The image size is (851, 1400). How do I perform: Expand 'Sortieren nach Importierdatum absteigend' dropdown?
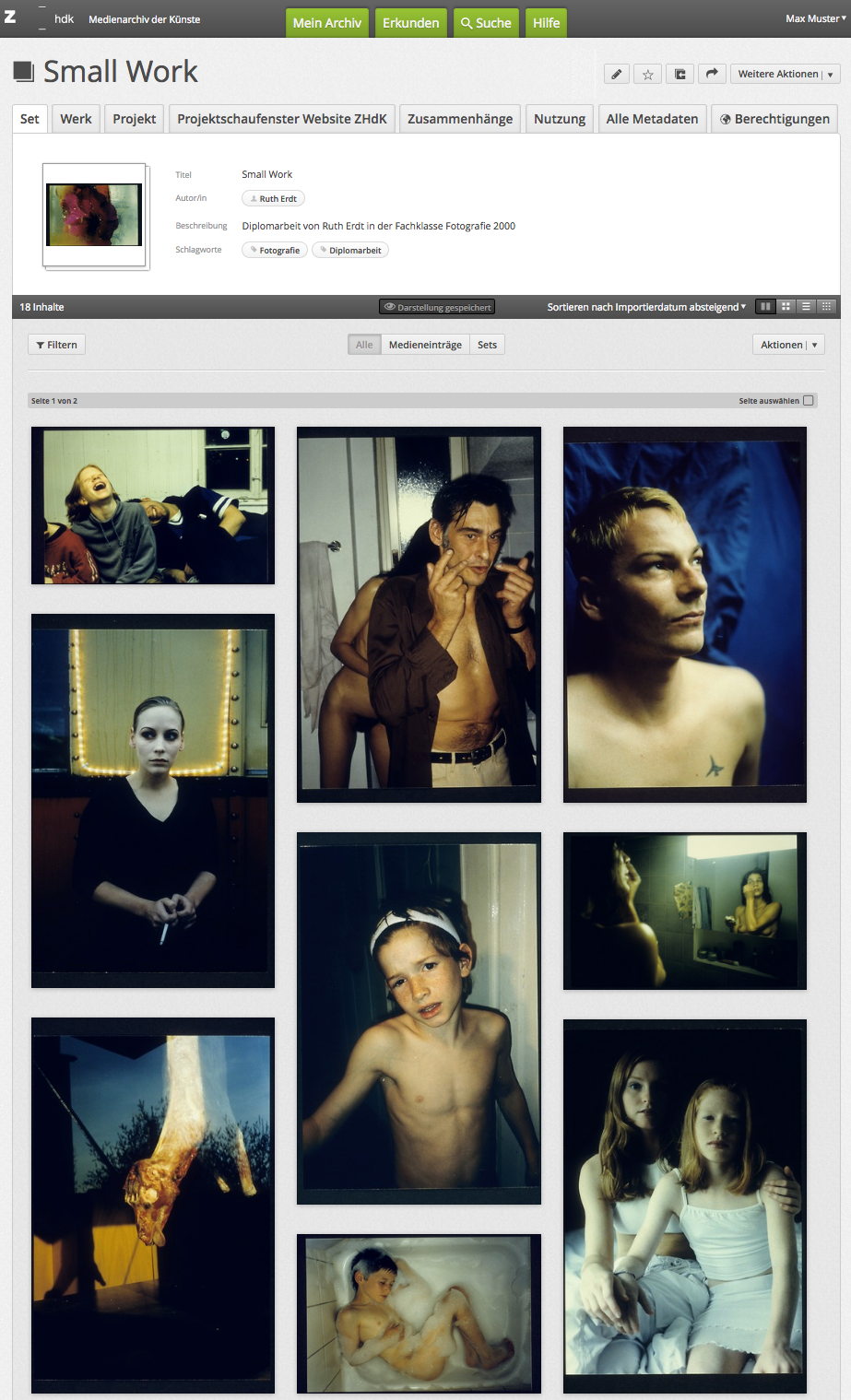tap(646, 307)
